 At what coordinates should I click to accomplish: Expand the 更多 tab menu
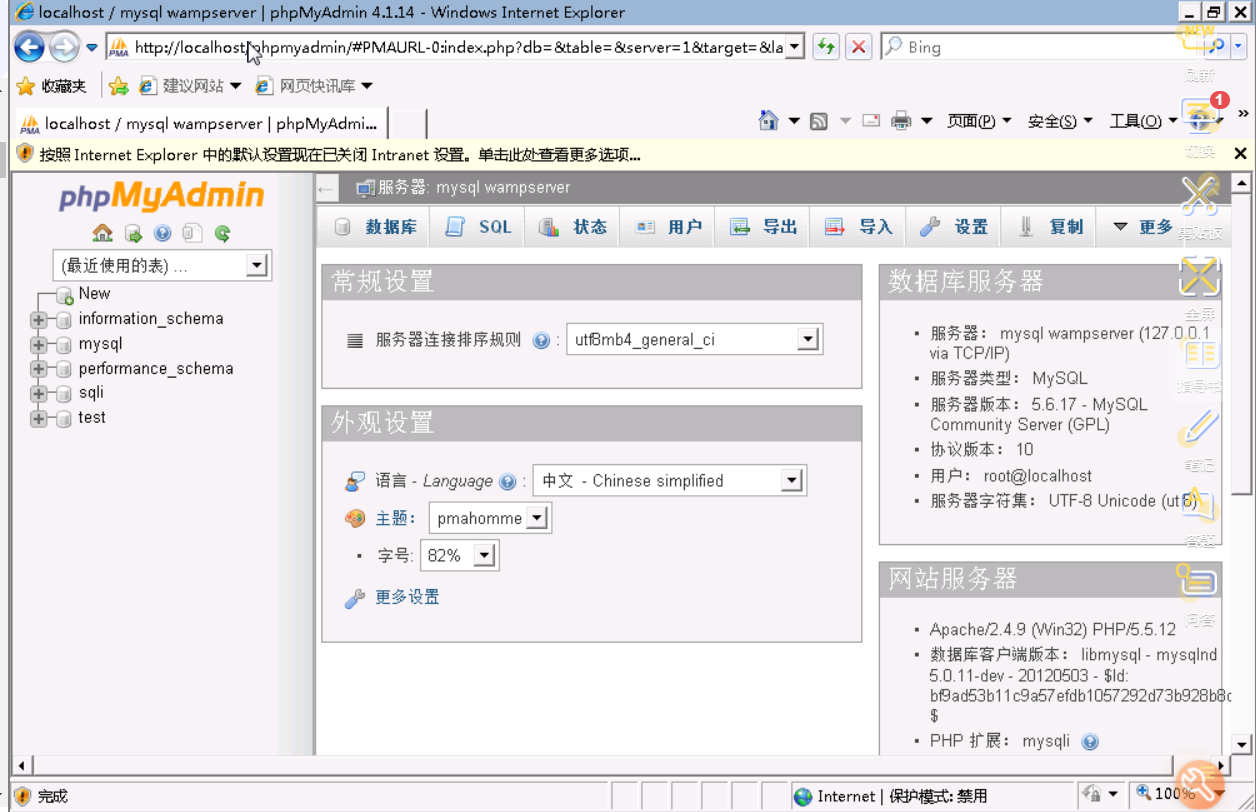point(1142,227)
